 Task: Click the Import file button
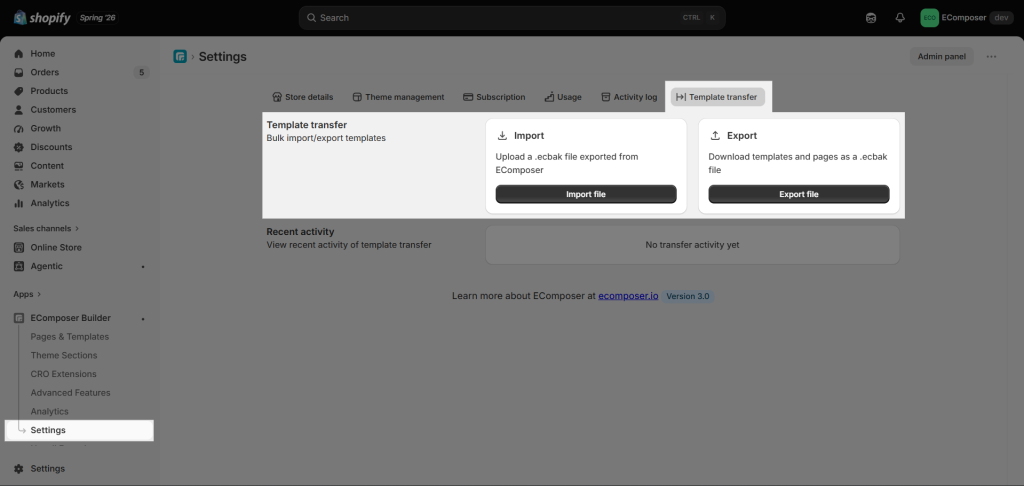click(x=586, y=194)
